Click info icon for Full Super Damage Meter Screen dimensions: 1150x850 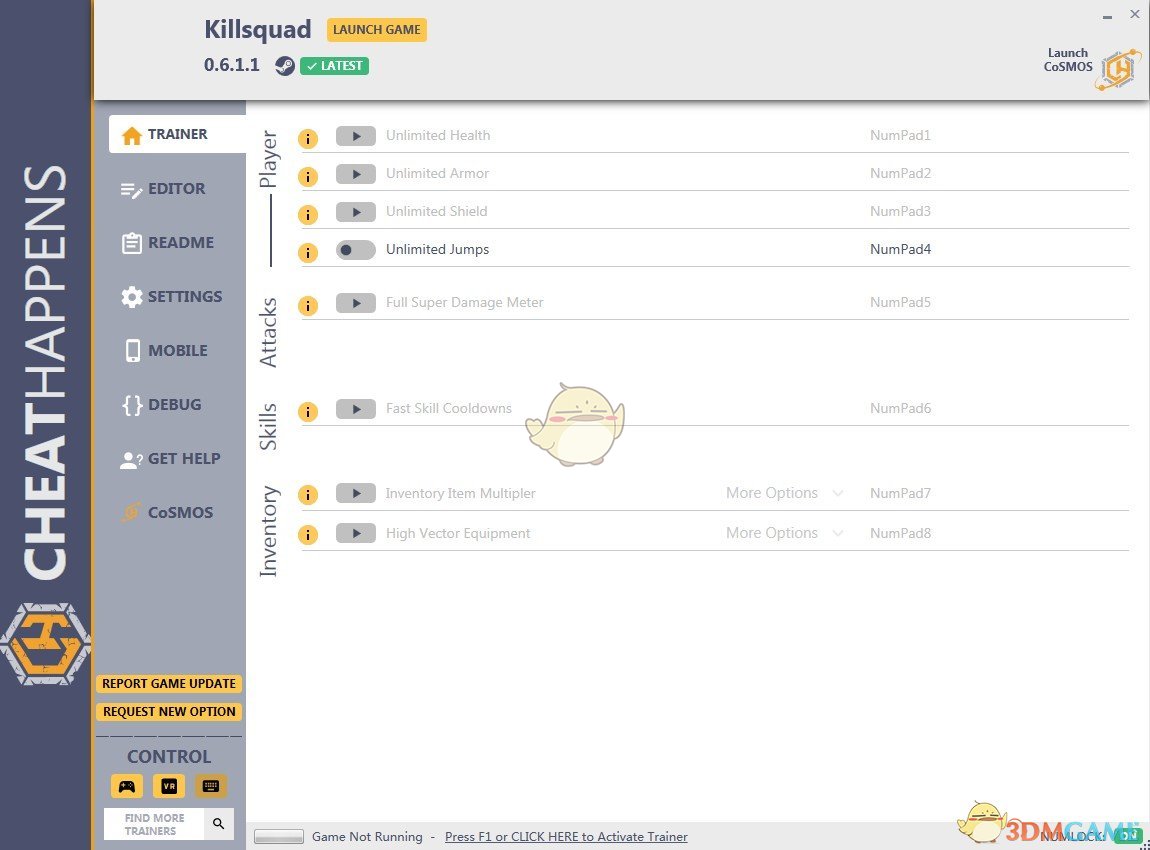pyautogui.click(x=308, y=305)
